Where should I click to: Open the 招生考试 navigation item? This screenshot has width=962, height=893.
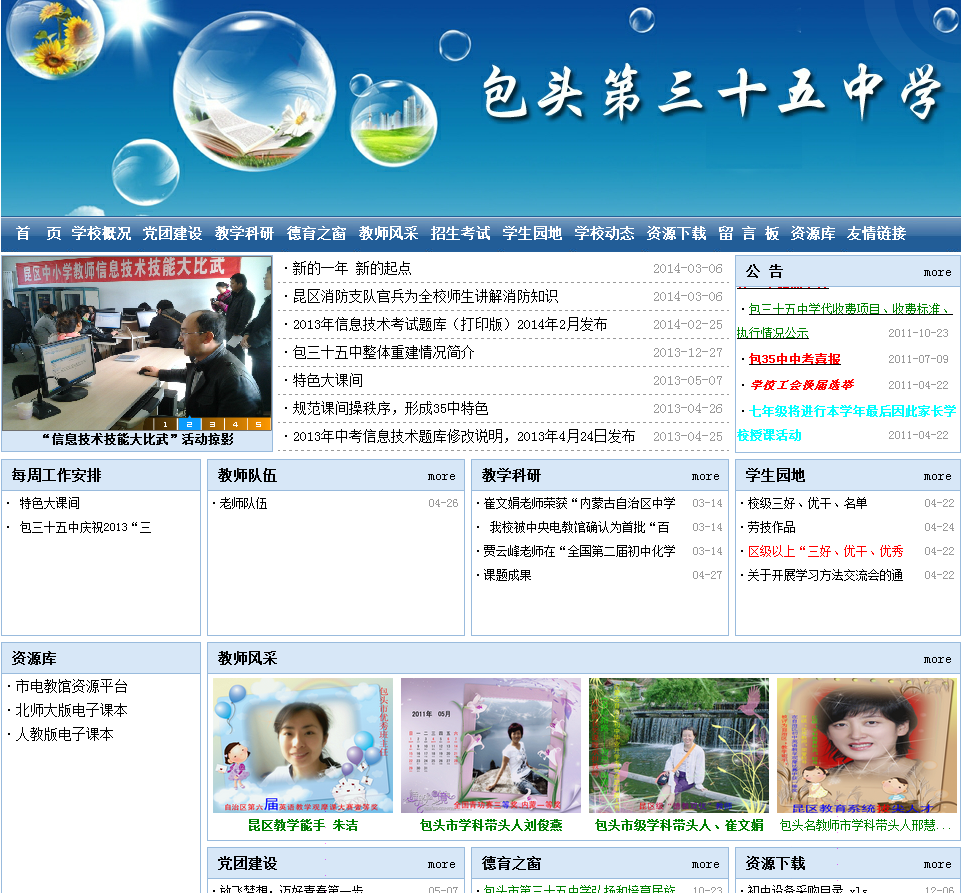pyautogui.click(x=460, y=233)
